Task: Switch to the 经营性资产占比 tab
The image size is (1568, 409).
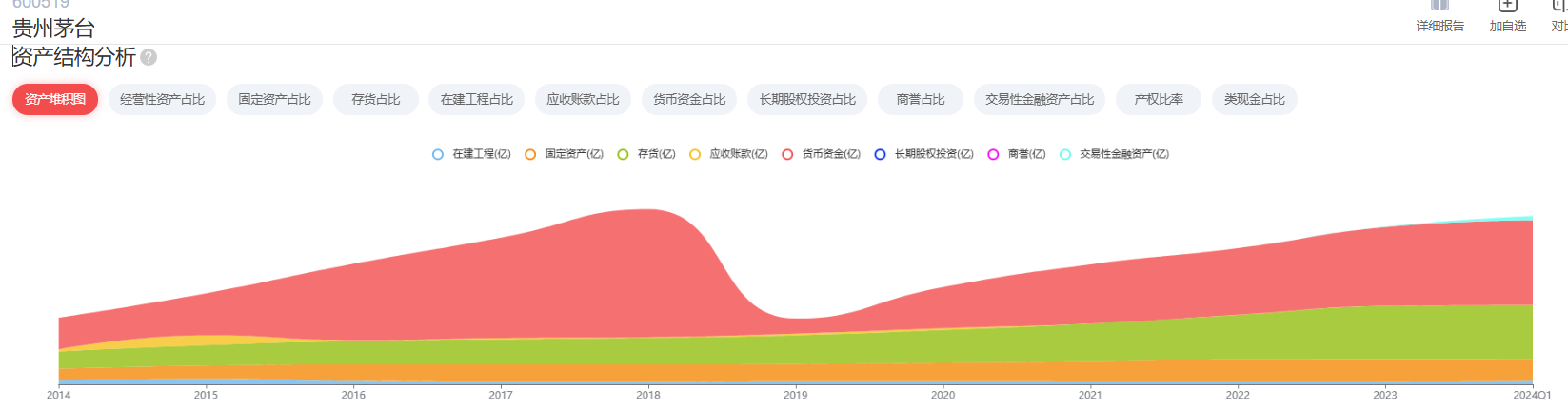Action: coord(163,99)
